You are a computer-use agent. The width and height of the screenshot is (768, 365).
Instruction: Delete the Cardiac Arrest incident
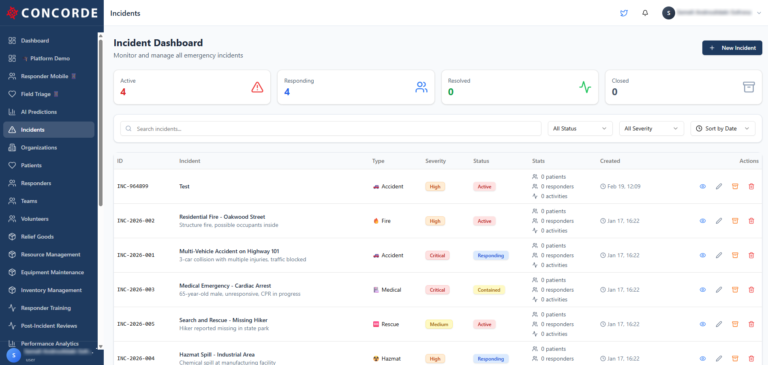pyautogui.click(x=751, y=290)
